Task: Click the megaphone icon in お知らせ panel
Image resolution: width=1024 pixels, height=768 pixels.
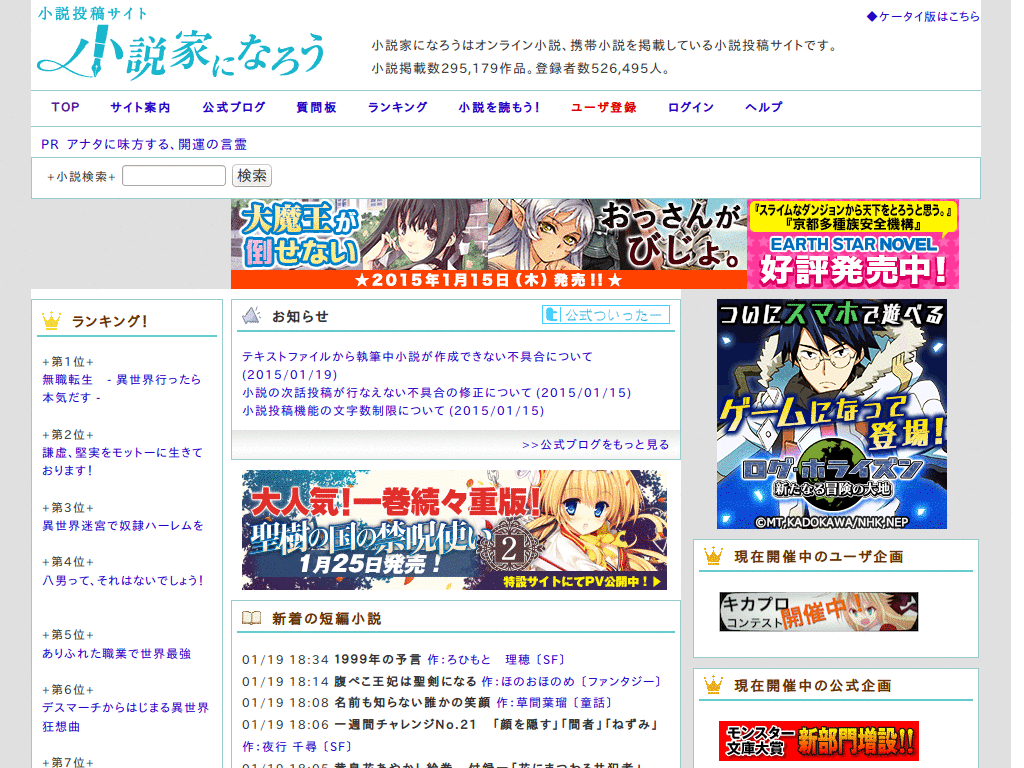Action: click(250, 314)
